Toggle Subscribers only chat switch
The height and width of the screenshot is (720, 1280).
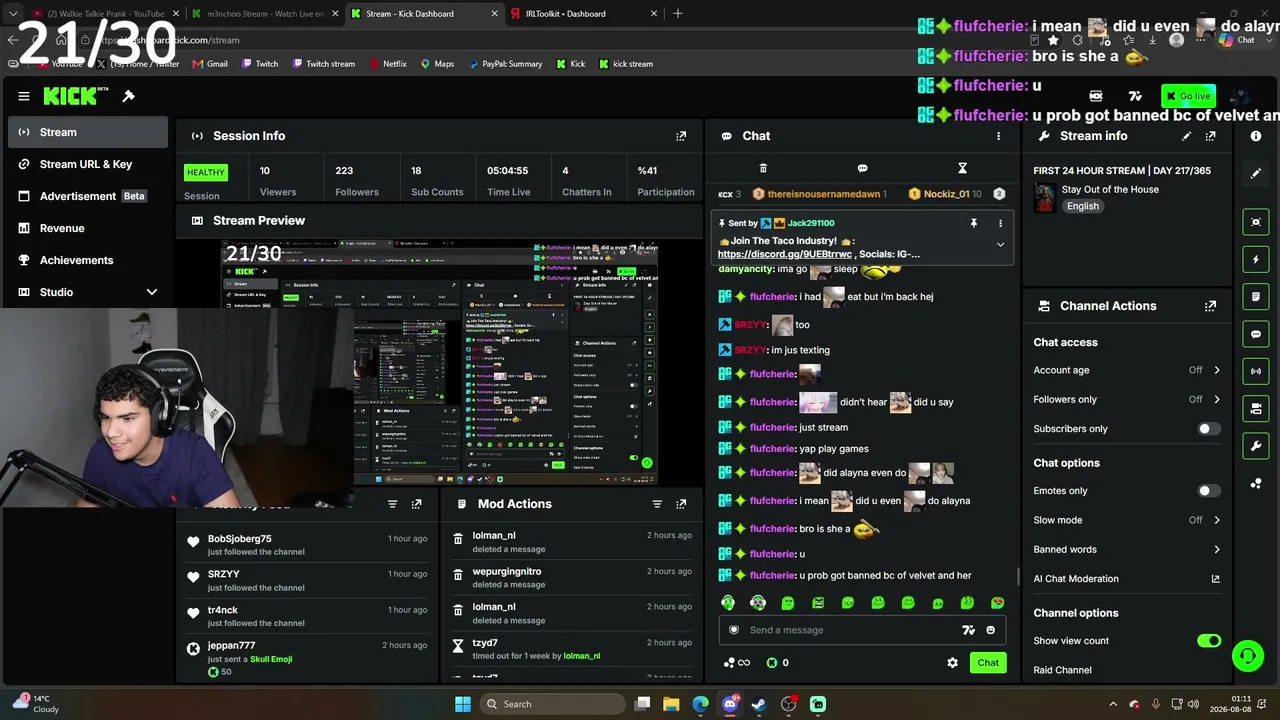point(1209,429)
